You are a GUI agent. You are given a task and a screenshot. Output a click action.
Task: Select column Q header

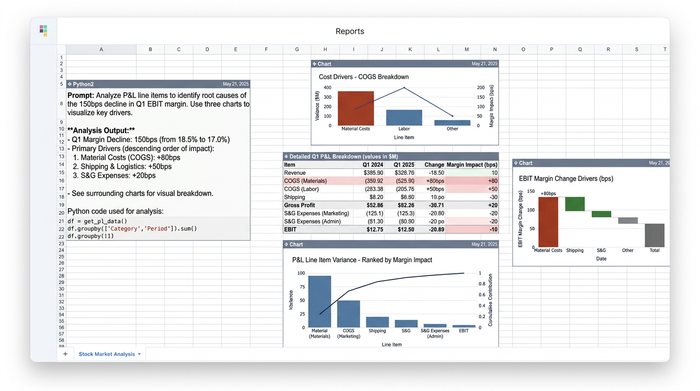(x=580, y=49)
